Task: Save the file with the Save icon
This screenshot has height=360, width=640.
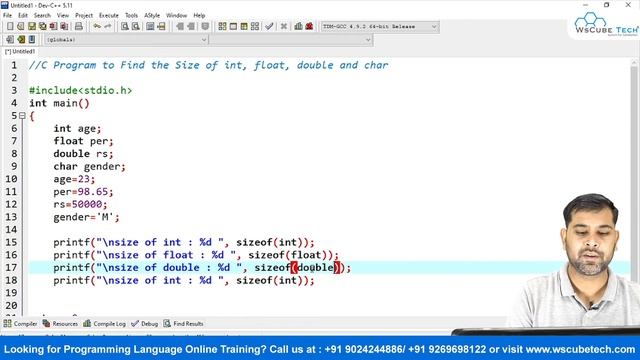Action: 31,27
